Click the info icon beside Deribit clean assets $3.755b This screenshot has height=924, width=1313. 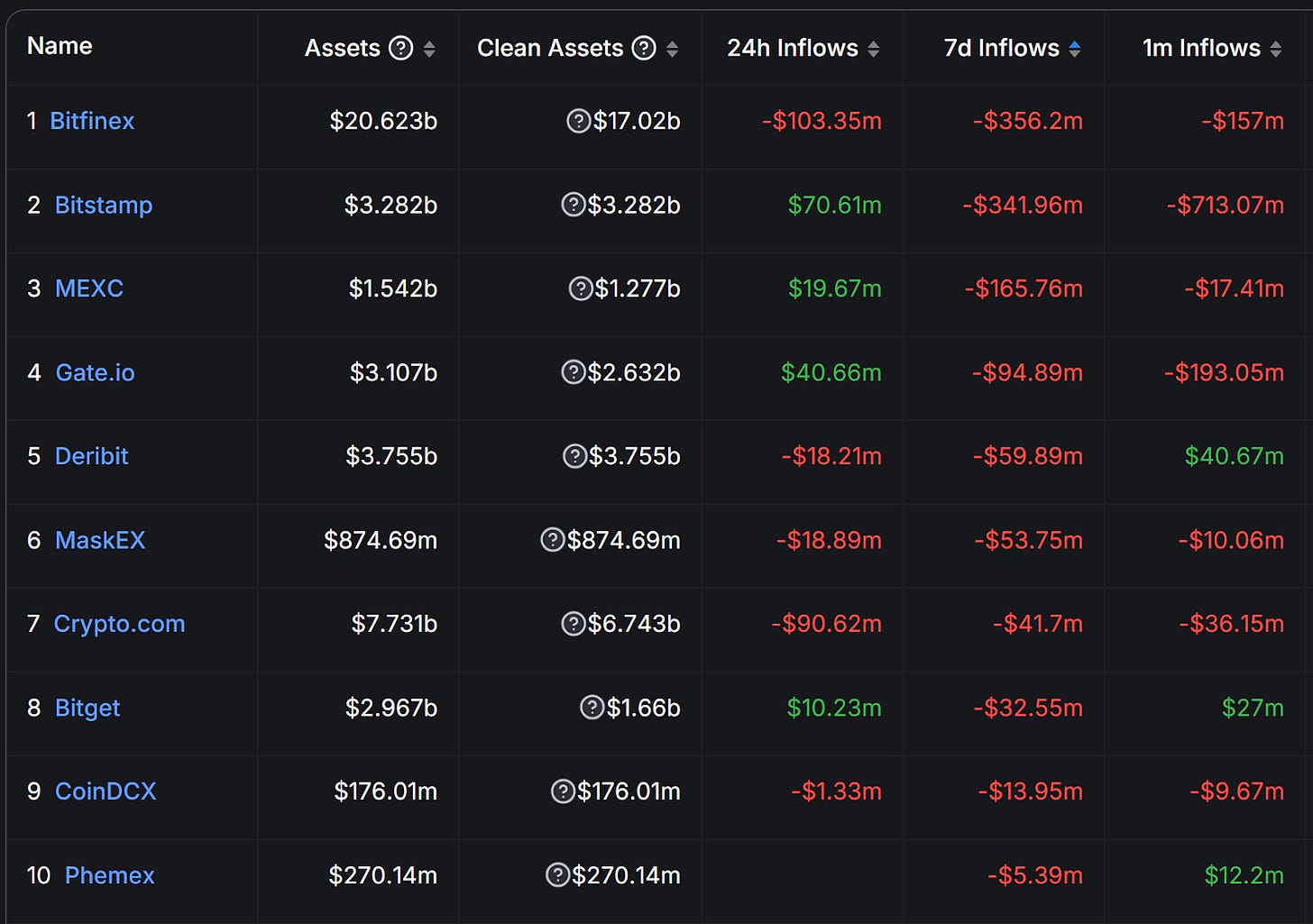[x=574, y=456]
